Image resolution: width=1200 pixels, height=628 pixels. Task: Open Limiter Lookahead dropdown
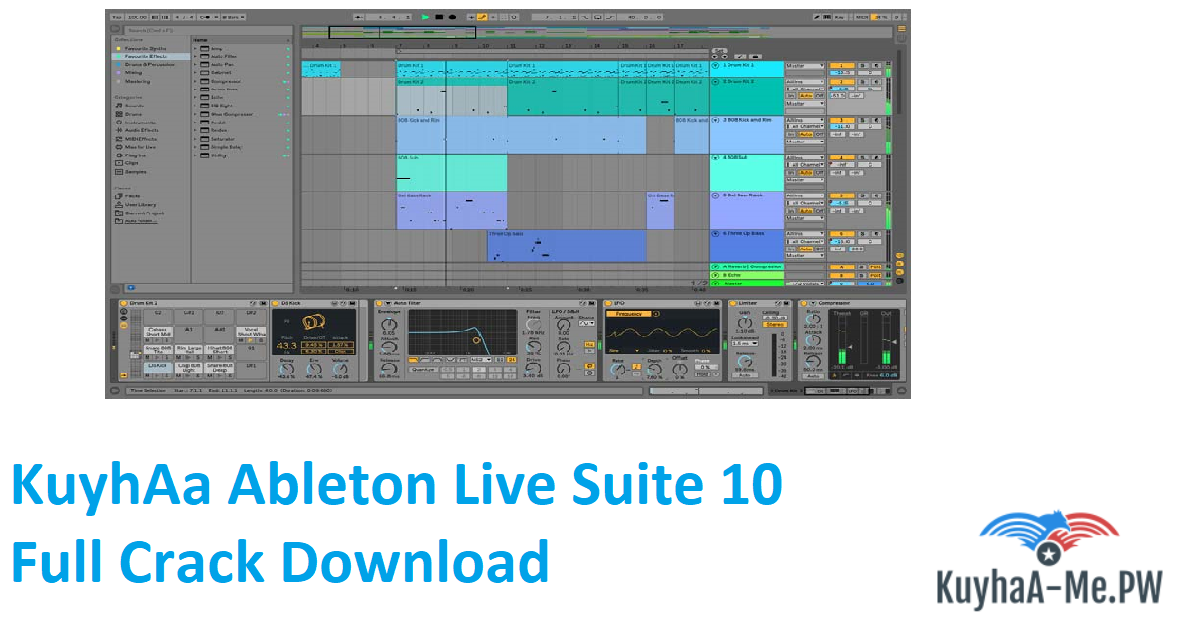pyautogui.click(x=744, y=342)
